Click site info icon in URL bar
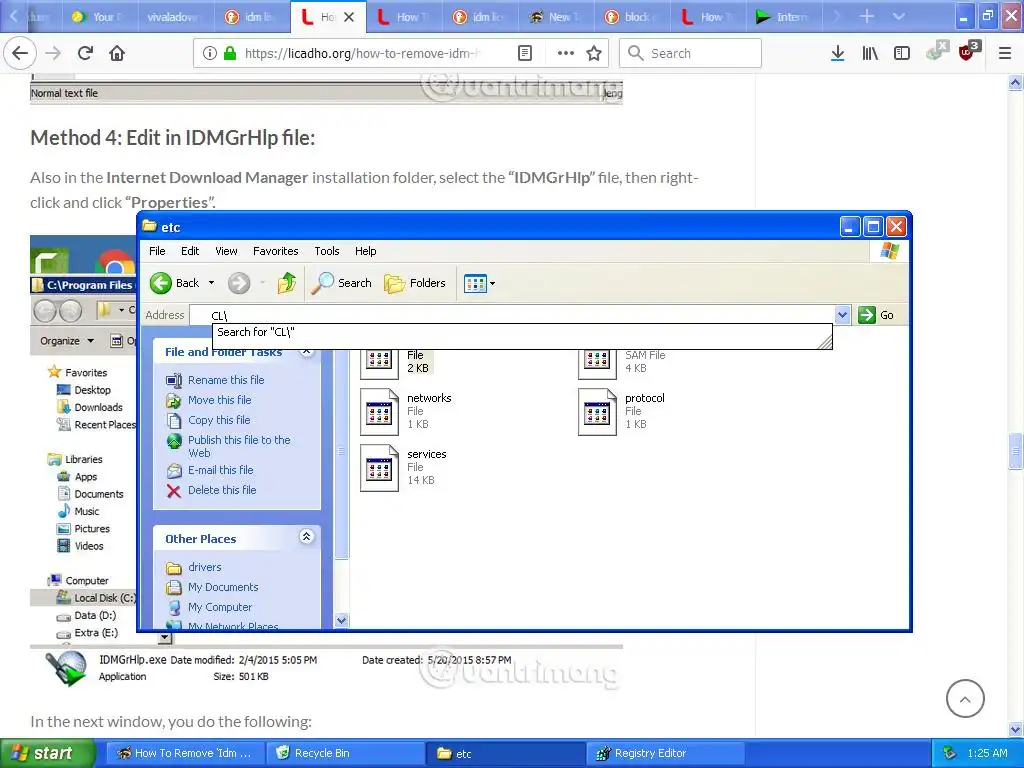 coord(209,53)
